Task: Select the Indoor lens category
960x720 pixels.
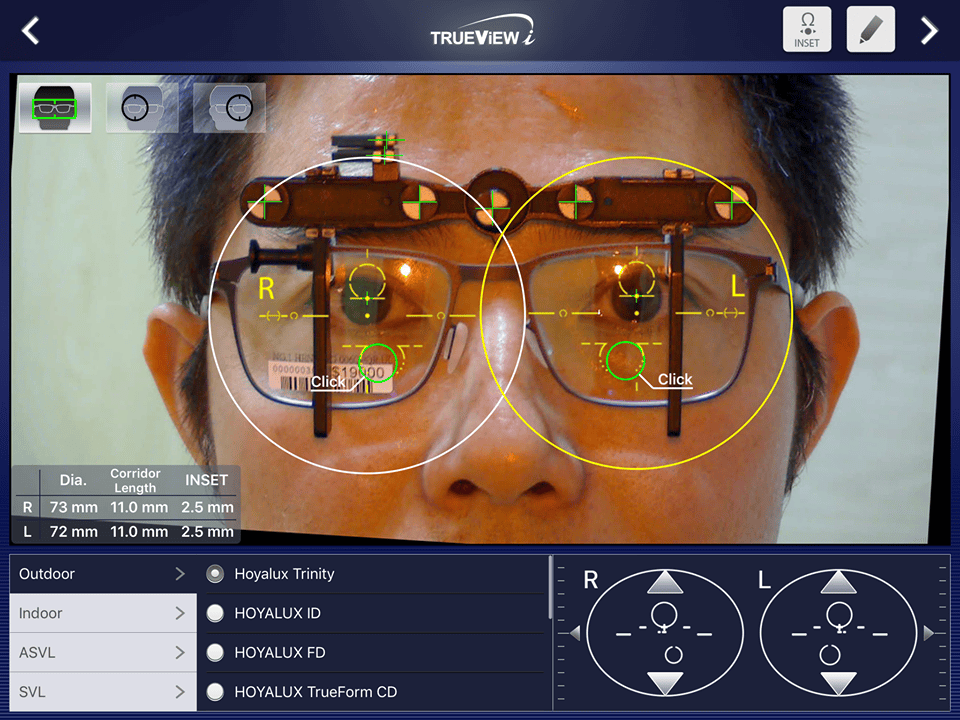Action: pos(103,613)
